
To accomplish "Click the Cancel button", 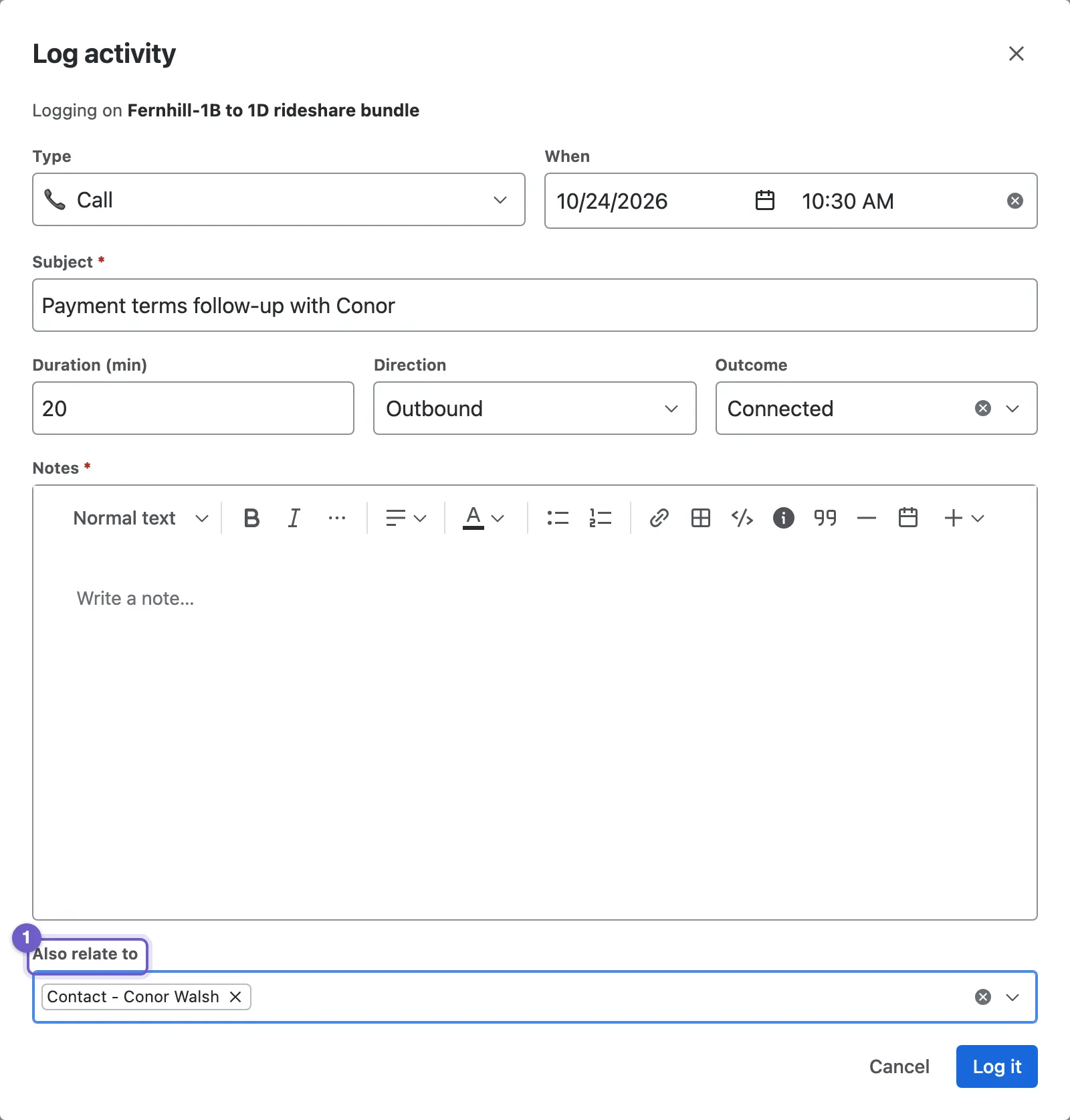I will pos(899,1066).
